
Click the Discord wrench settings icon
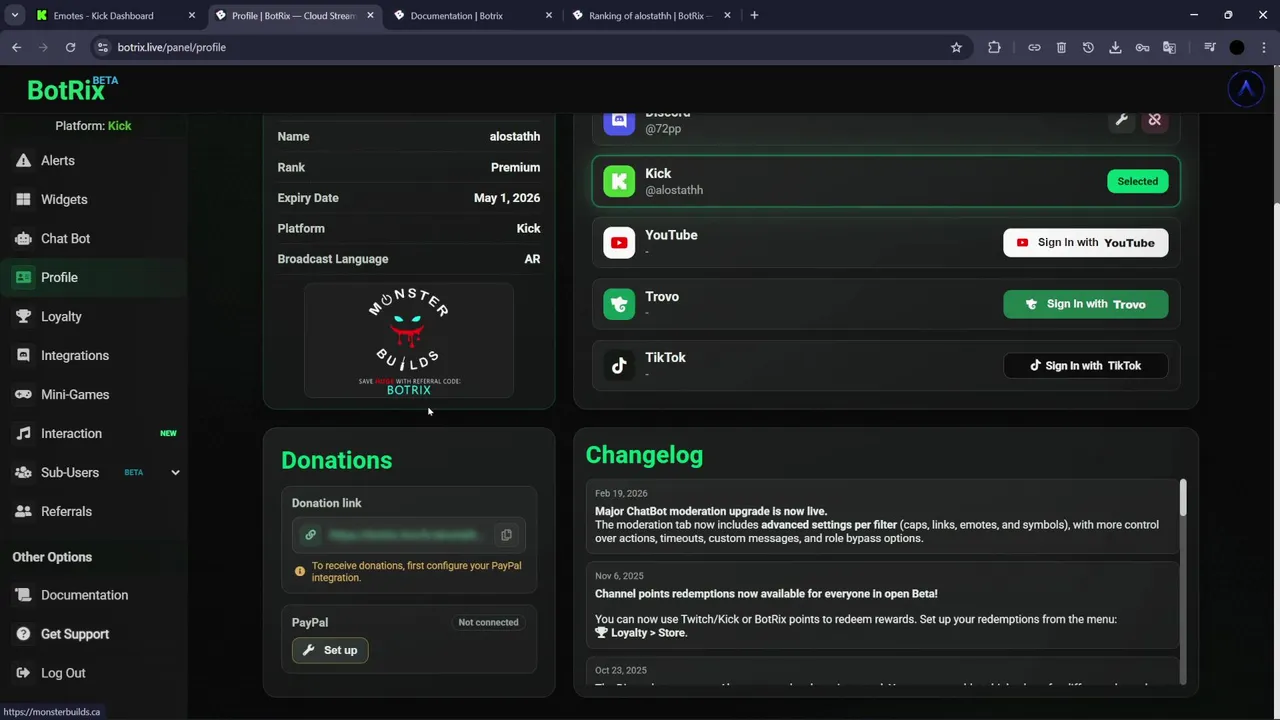1122,120
